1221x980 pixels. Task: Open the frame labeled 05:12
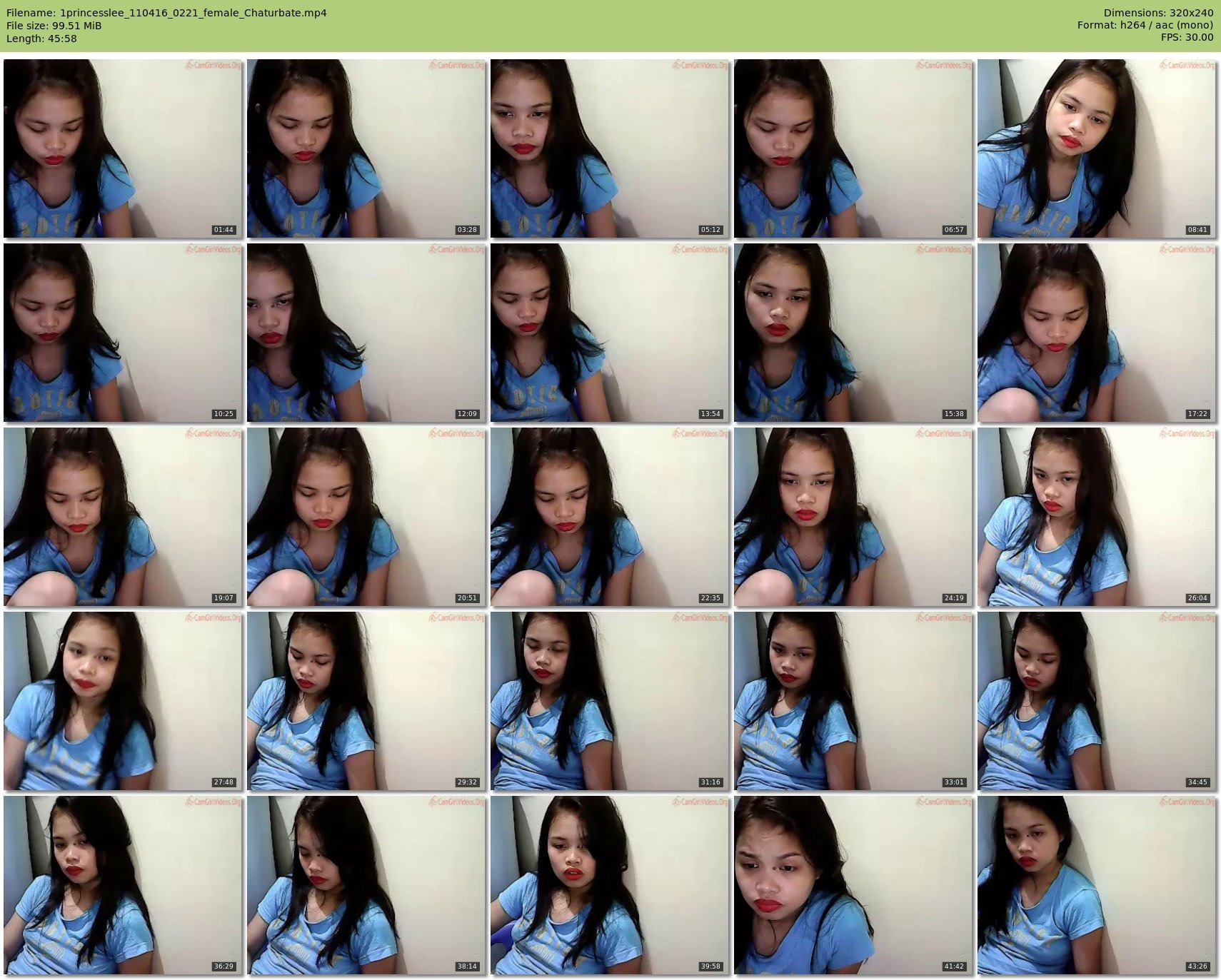point(610,148)
